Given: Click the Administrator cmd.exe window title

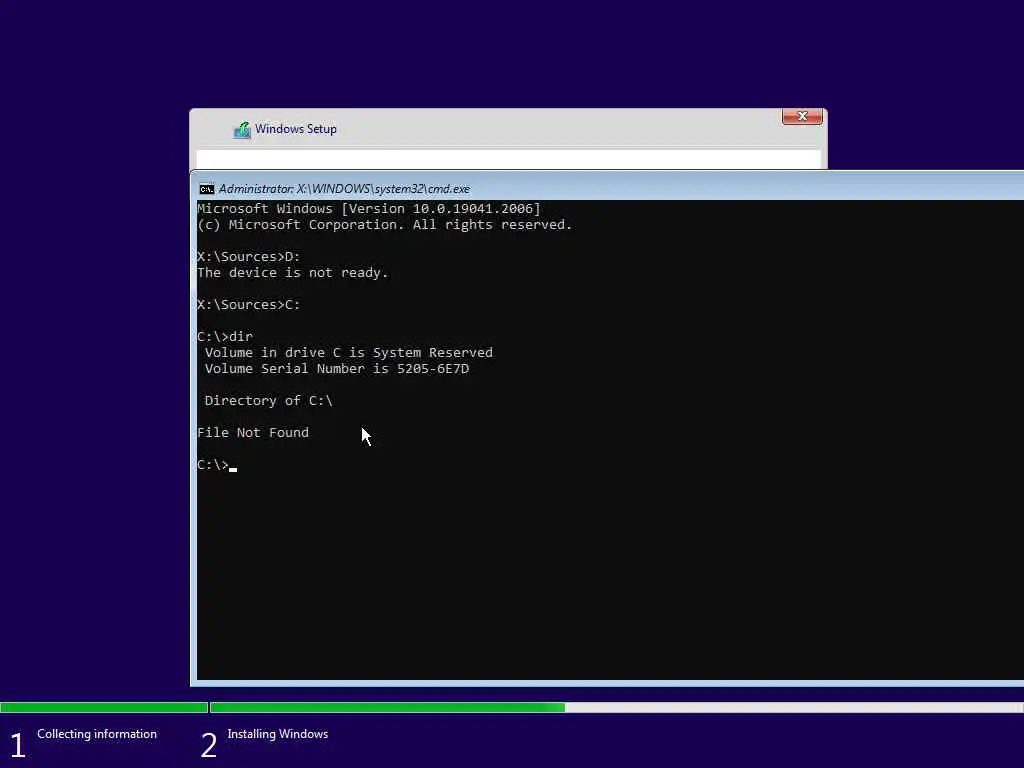Looking at the screenshot, I should [344, 189].
